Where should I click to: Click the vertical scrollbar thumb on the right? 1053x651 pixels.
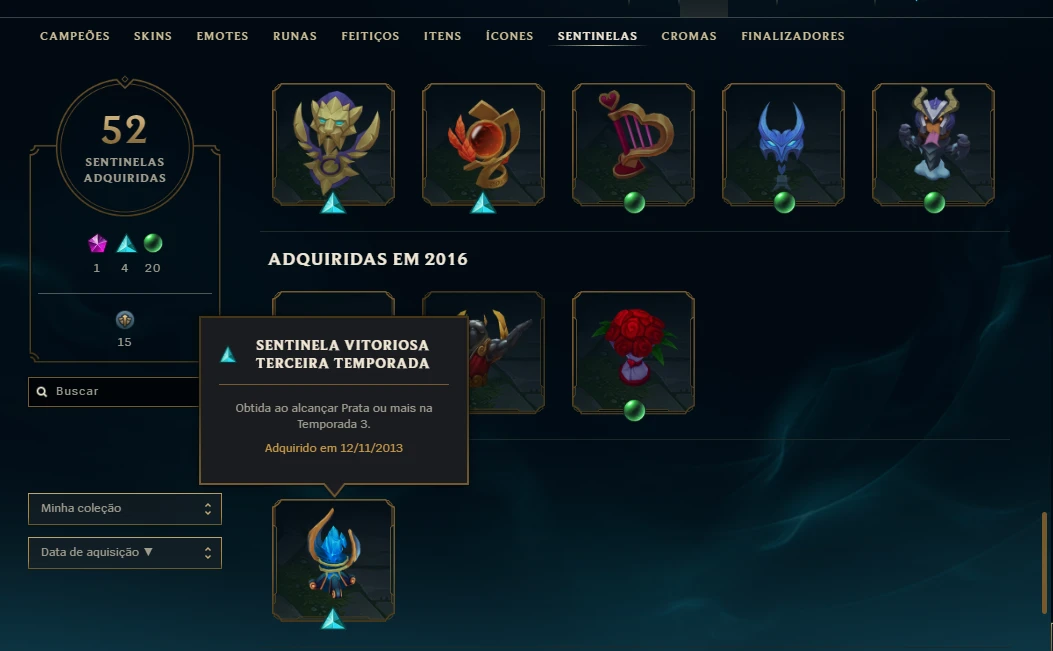click(1044, 563)
